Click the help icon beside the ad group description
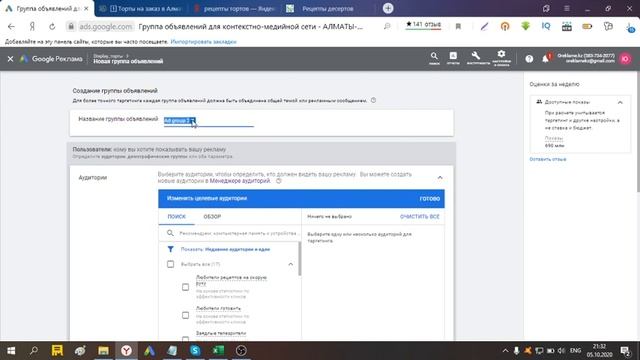640x360 pixels. (373, 100)
